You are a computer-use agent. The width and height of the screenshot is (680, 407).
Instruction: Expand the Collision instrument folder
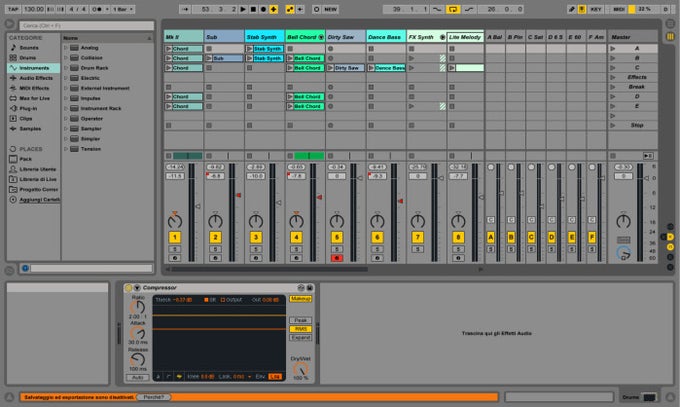pos(66,57)
